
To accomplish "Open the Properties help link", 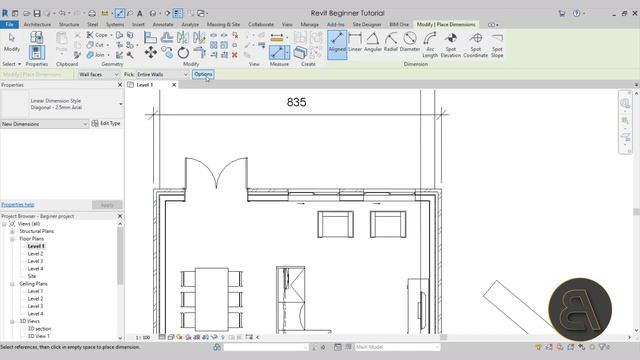I will coord(18,204).
